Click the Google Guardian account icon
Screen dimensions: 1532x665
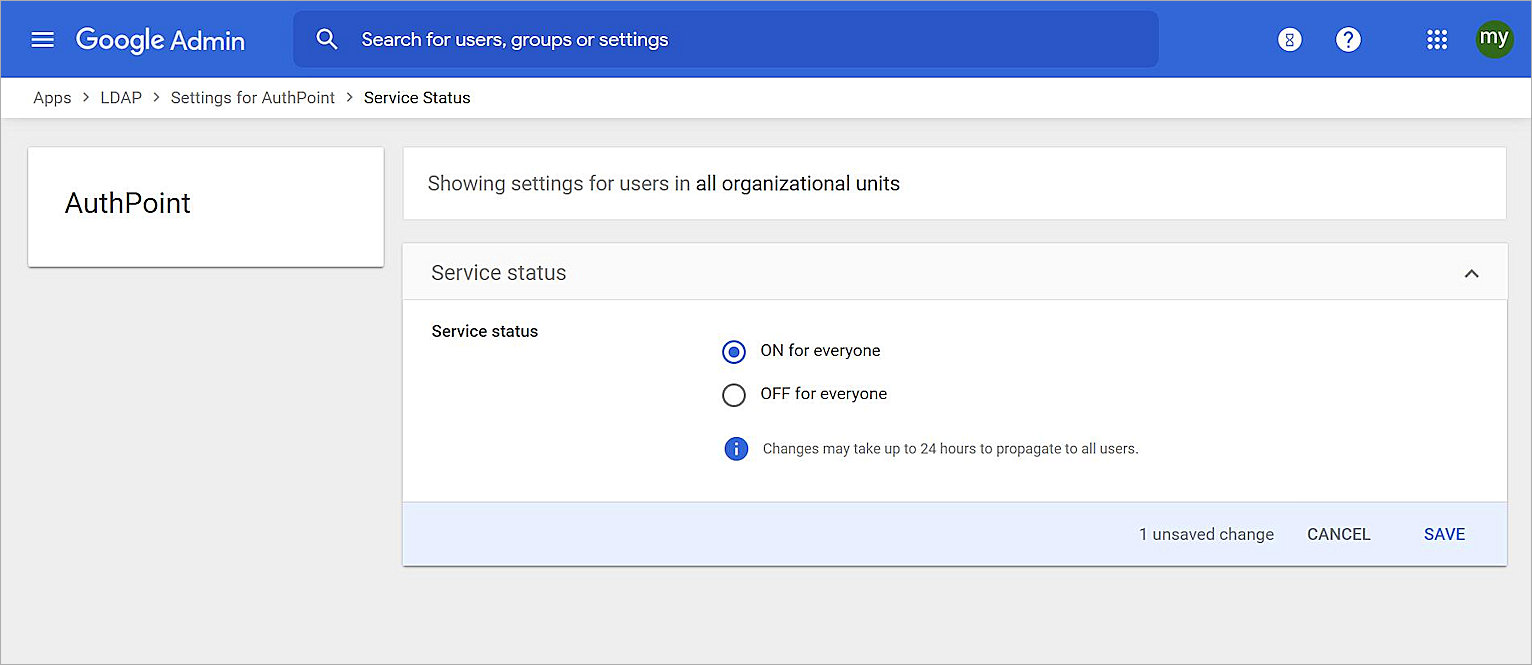pos(1289,39)
